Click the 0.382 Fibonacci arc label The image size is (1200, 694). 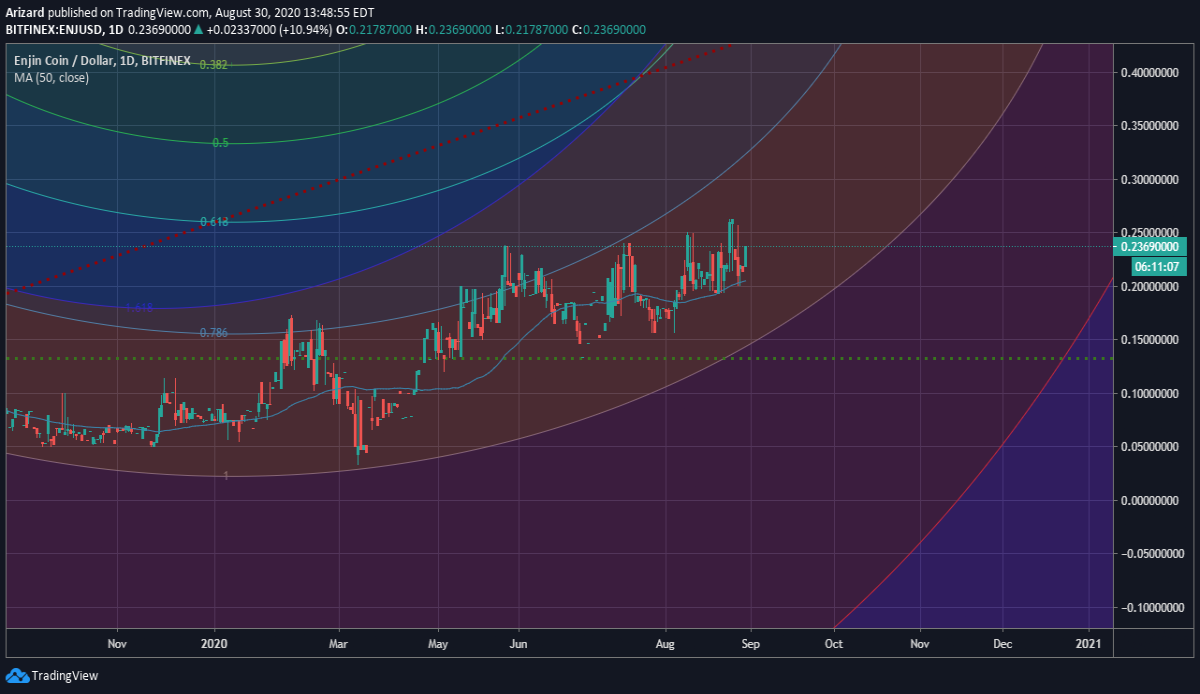coord(213,64)
